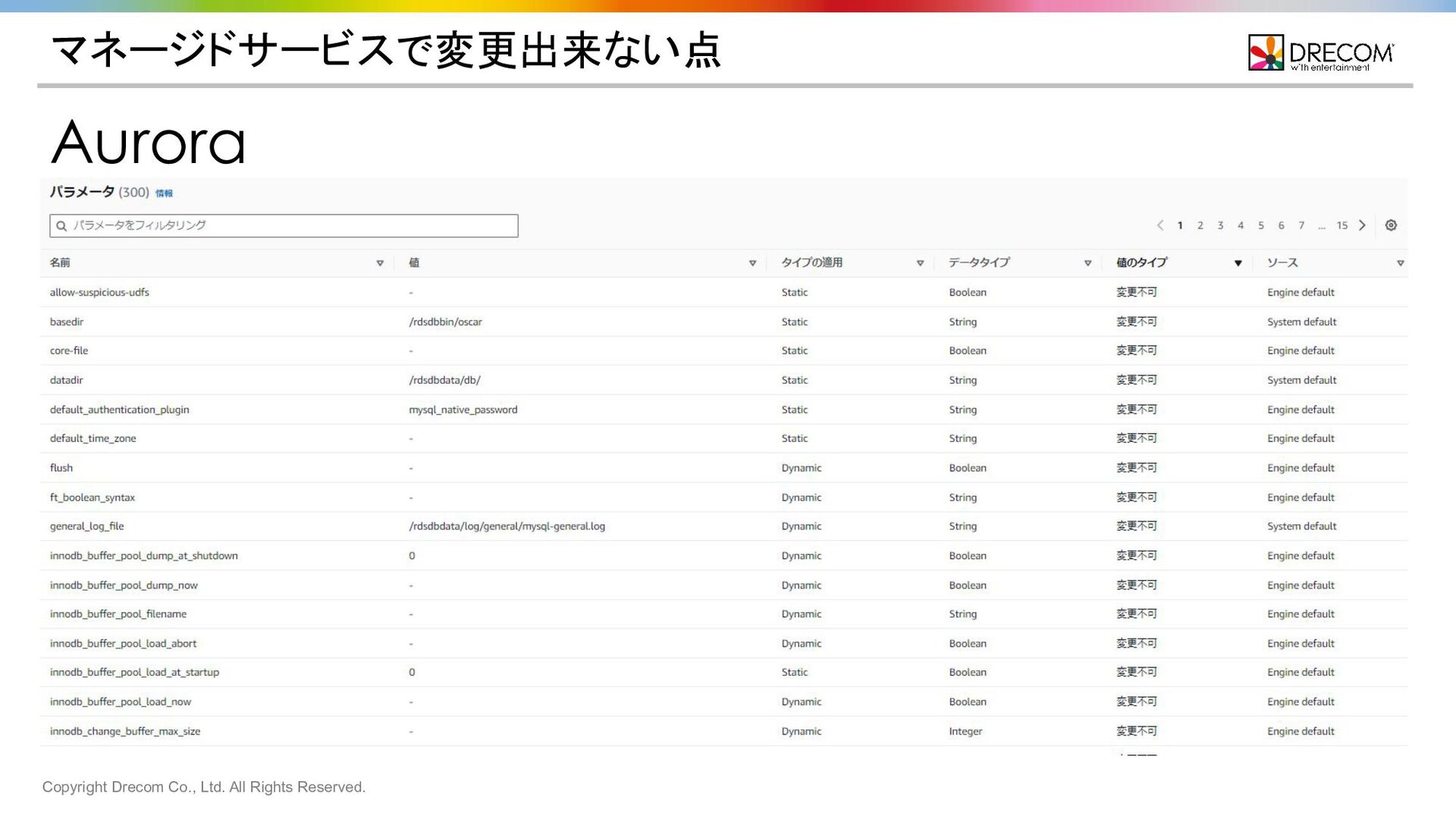Go to the next page with right chevron
1456x819 pixels.
click(1362, 225)
